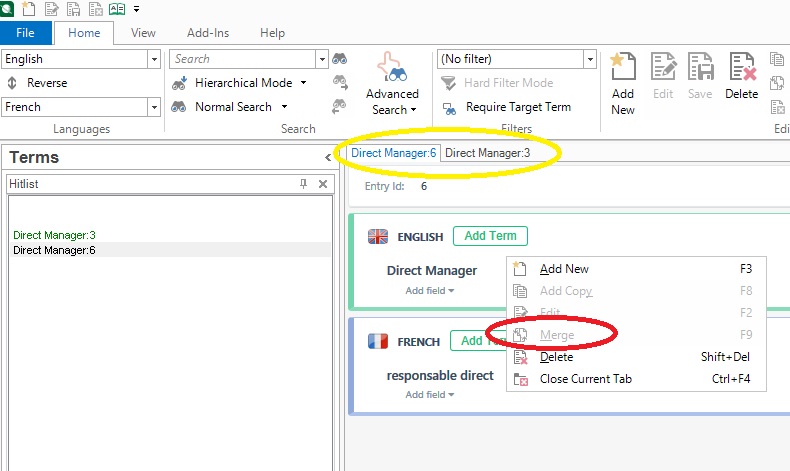Select Direct Manager:3 in the Hitlist

(54, 235)
